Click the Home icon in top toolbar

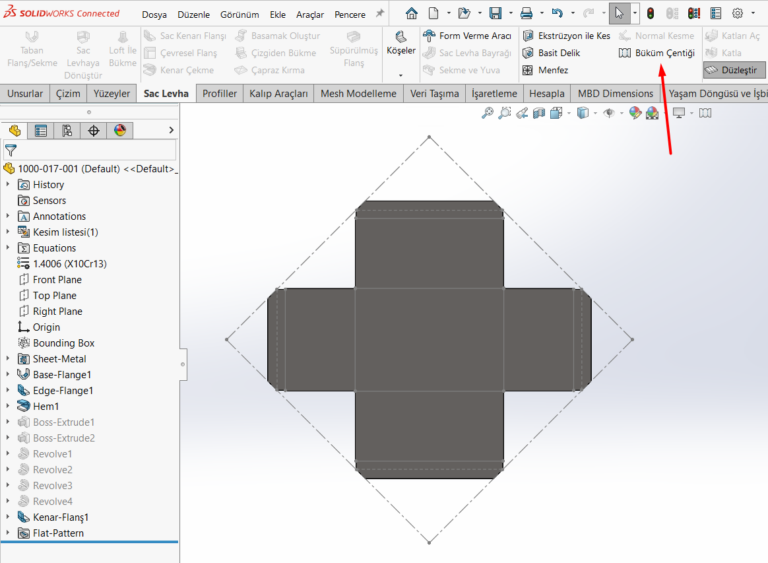click(412, 14)
